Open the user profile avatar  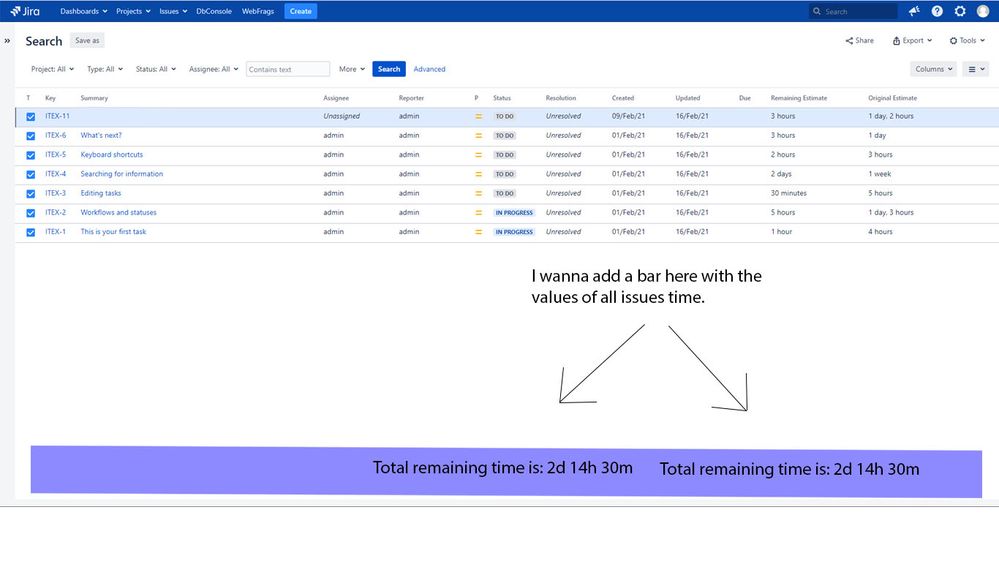coord(982,11)
